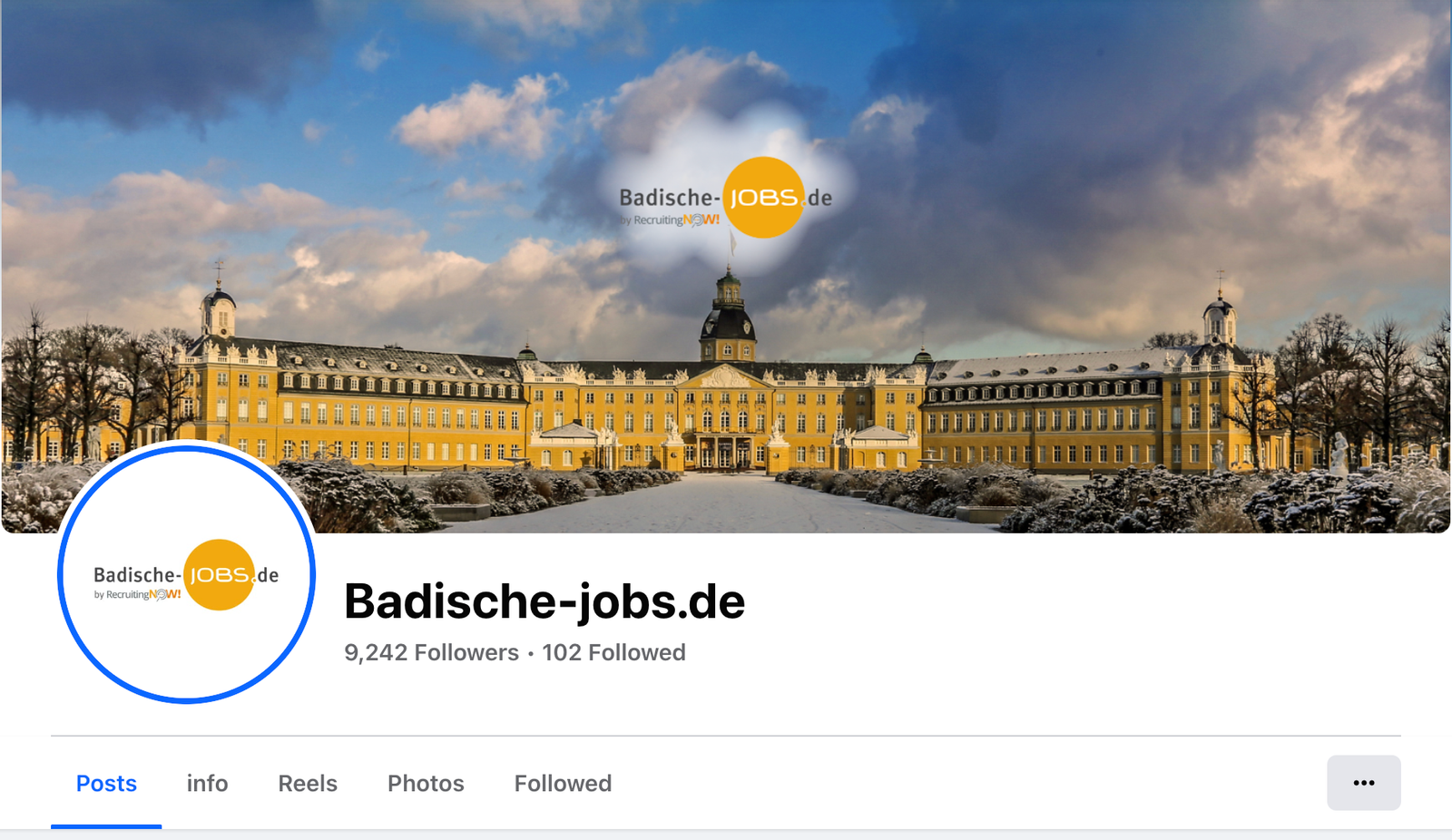The image size is (1452, 840).
Task: Click the left wing tower of the castle
Action: click(x=219, y=307)
